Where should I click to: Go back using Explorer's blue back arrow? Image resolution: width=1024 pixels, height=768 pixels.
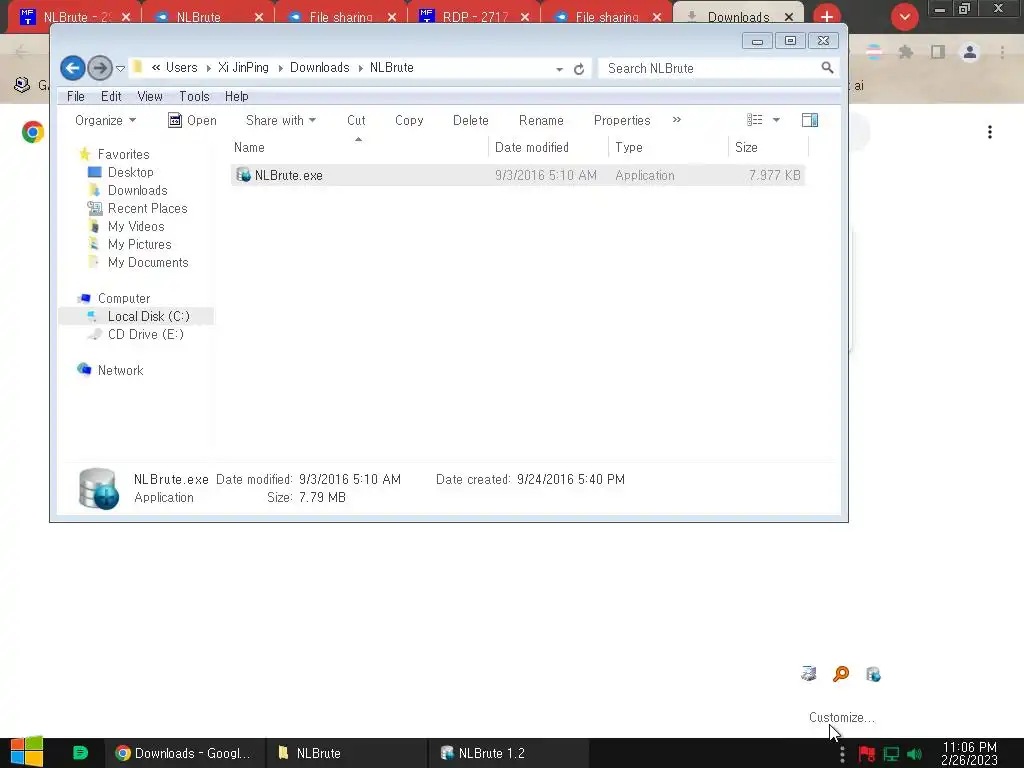coord(72,68)
